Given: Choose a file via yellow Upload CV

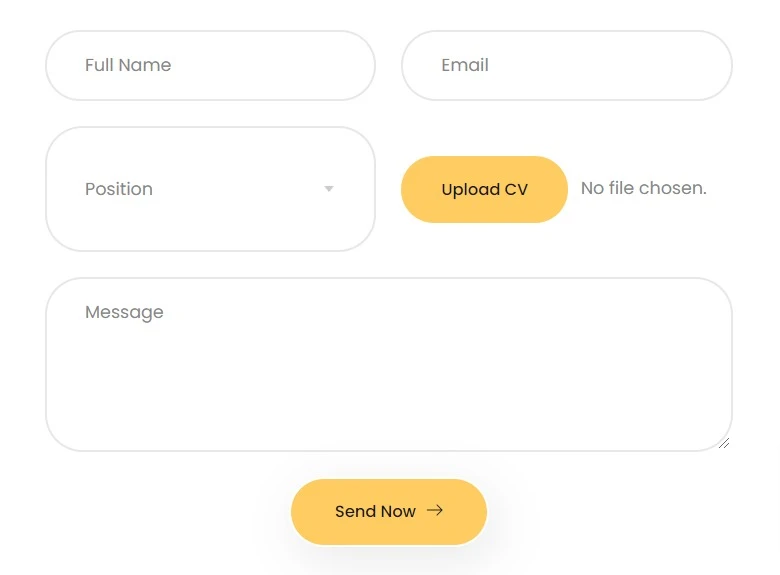Looking at the screenshot, I should [485, 190].
